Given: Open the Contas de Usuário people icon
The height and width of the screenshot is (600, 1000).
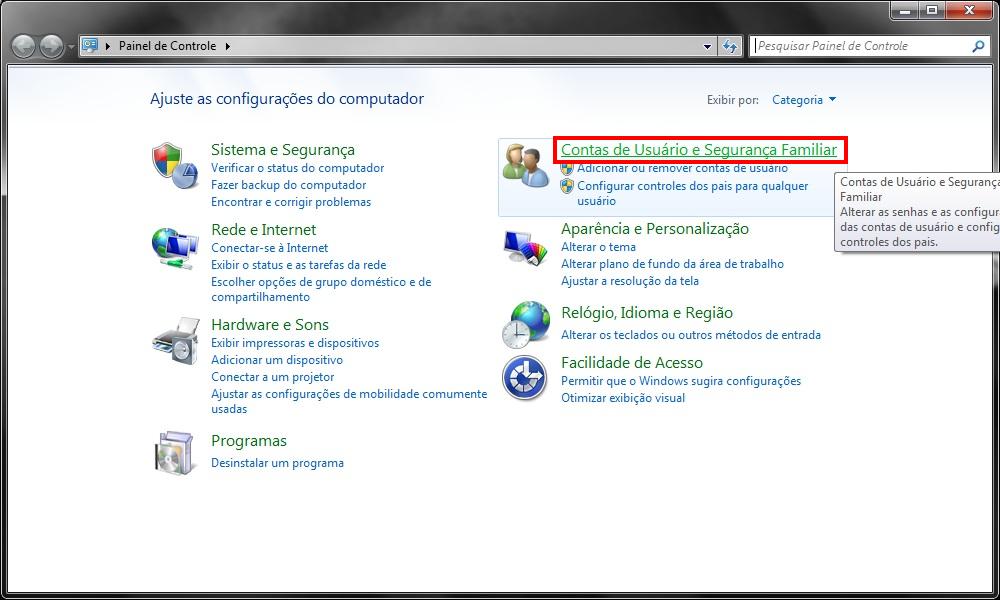Looking at the screenshot, I should [526, 165].
